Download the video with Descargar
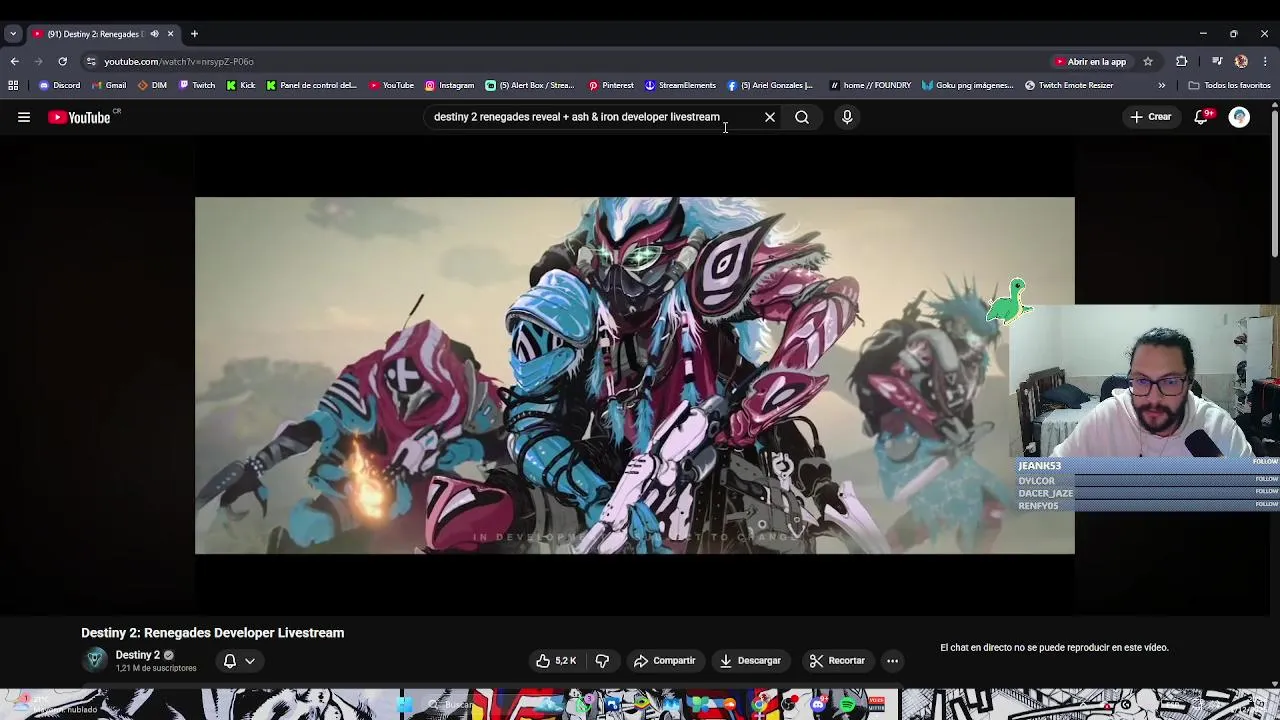1280x720 pixels. coord(750,661)
